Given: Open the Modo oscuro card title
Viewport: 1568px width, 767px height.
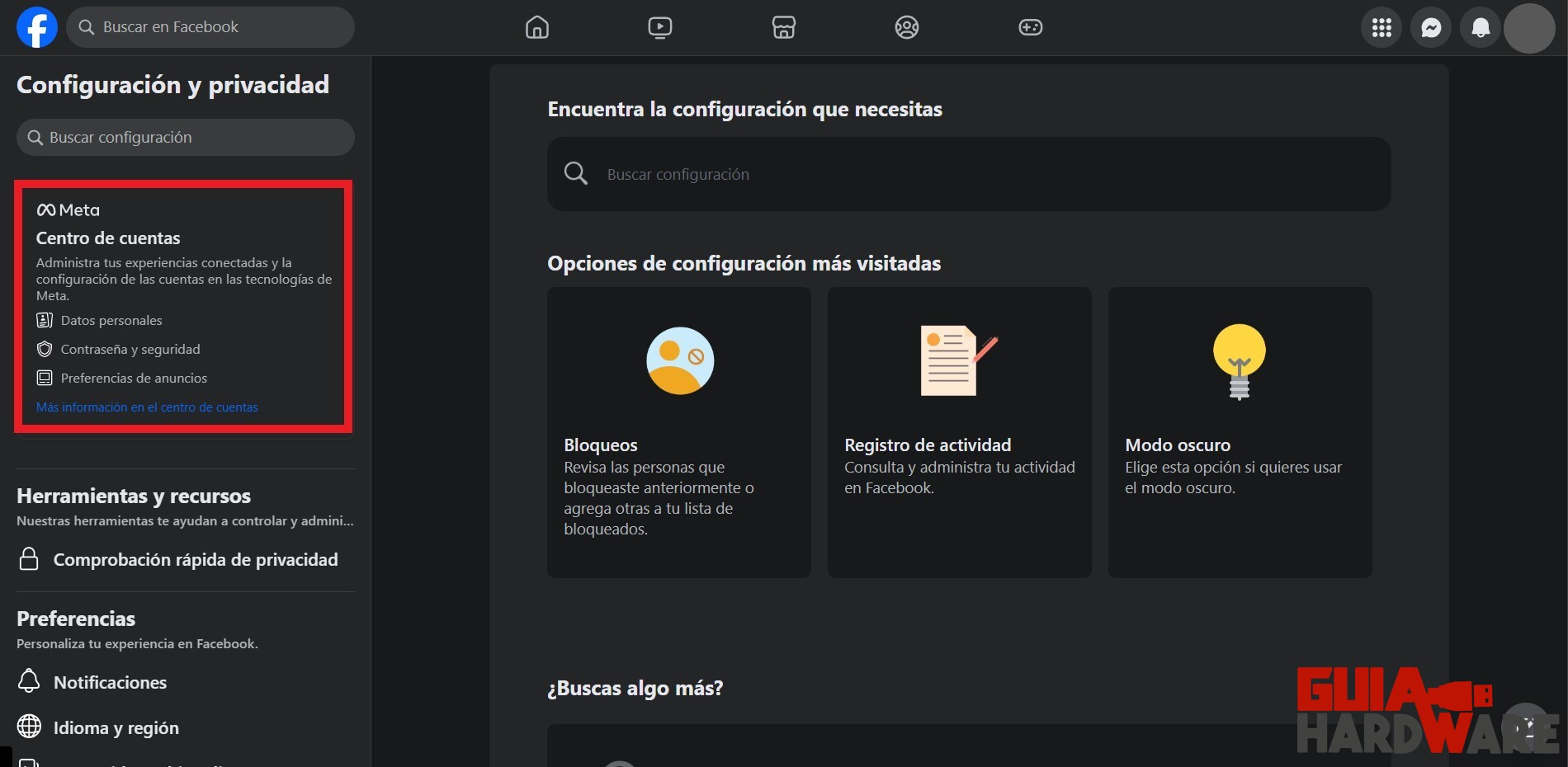Looking at the screenshot, I should [1178, 445].
